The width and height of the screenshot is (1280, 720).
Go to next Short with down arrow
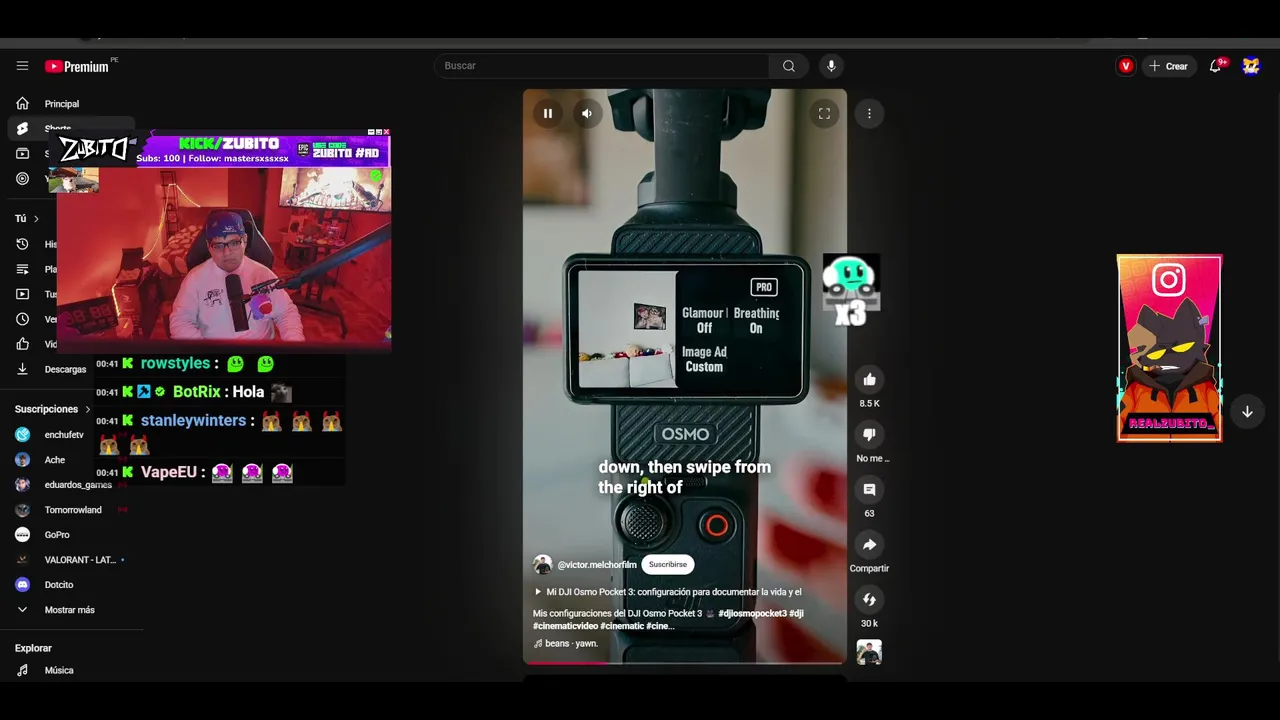point(1247,412)
